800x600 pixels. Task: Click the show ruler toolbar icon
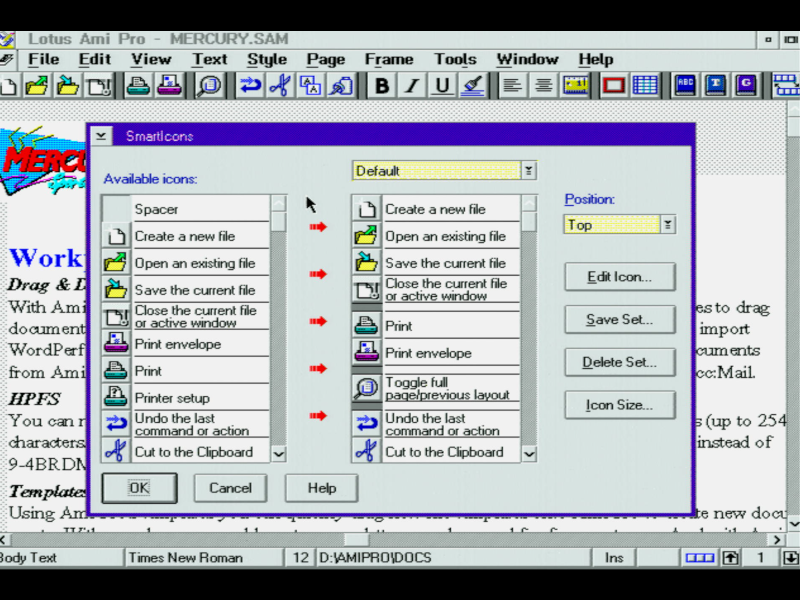point(575,86)
